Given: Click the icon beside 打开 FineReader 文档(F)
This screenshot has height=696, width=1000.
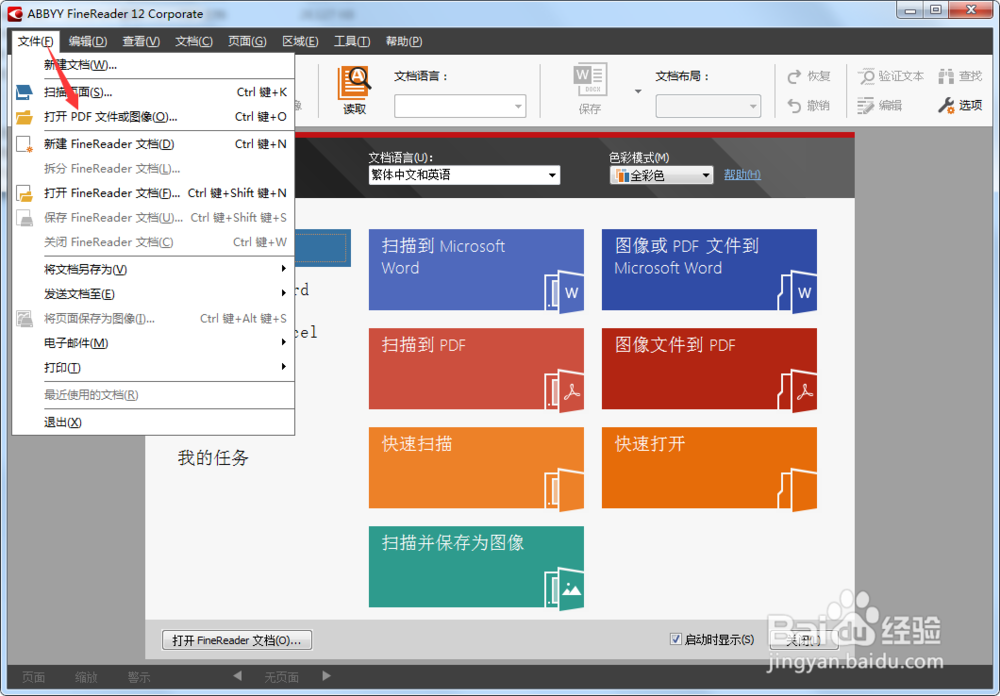Looking at the screenshot, I should 24,193.
